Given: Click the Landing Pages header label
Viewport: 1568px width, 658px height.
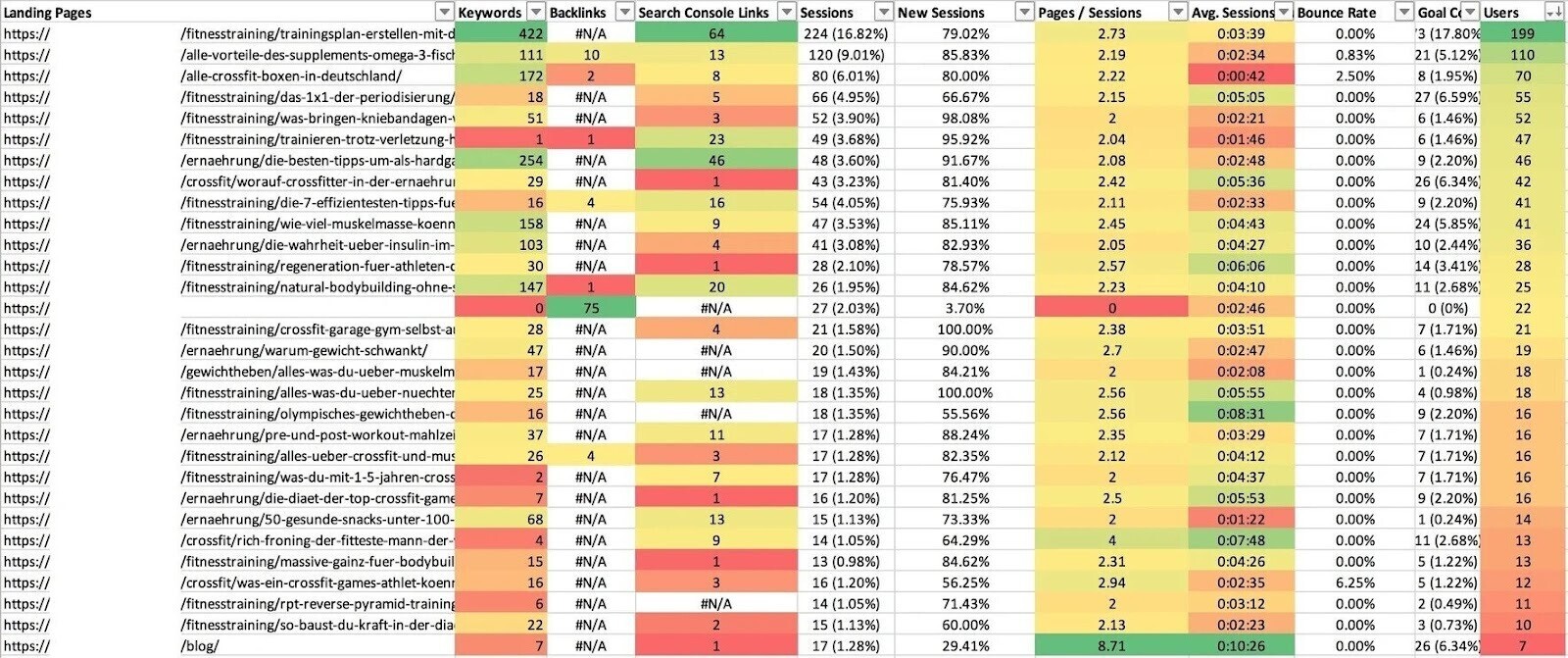Looking at the screenshot, I should [x=47, y=12].
